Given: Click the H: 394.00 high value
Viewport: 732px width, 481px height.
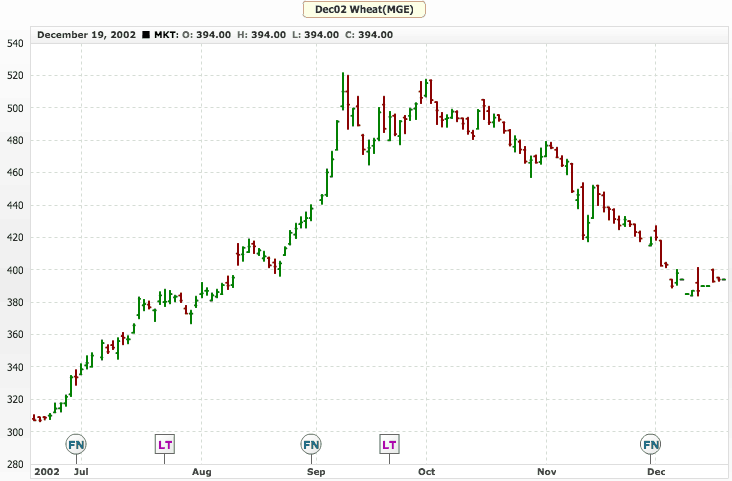Looking at the screenshot, I should pyautogui.click(x=261, y=35).
